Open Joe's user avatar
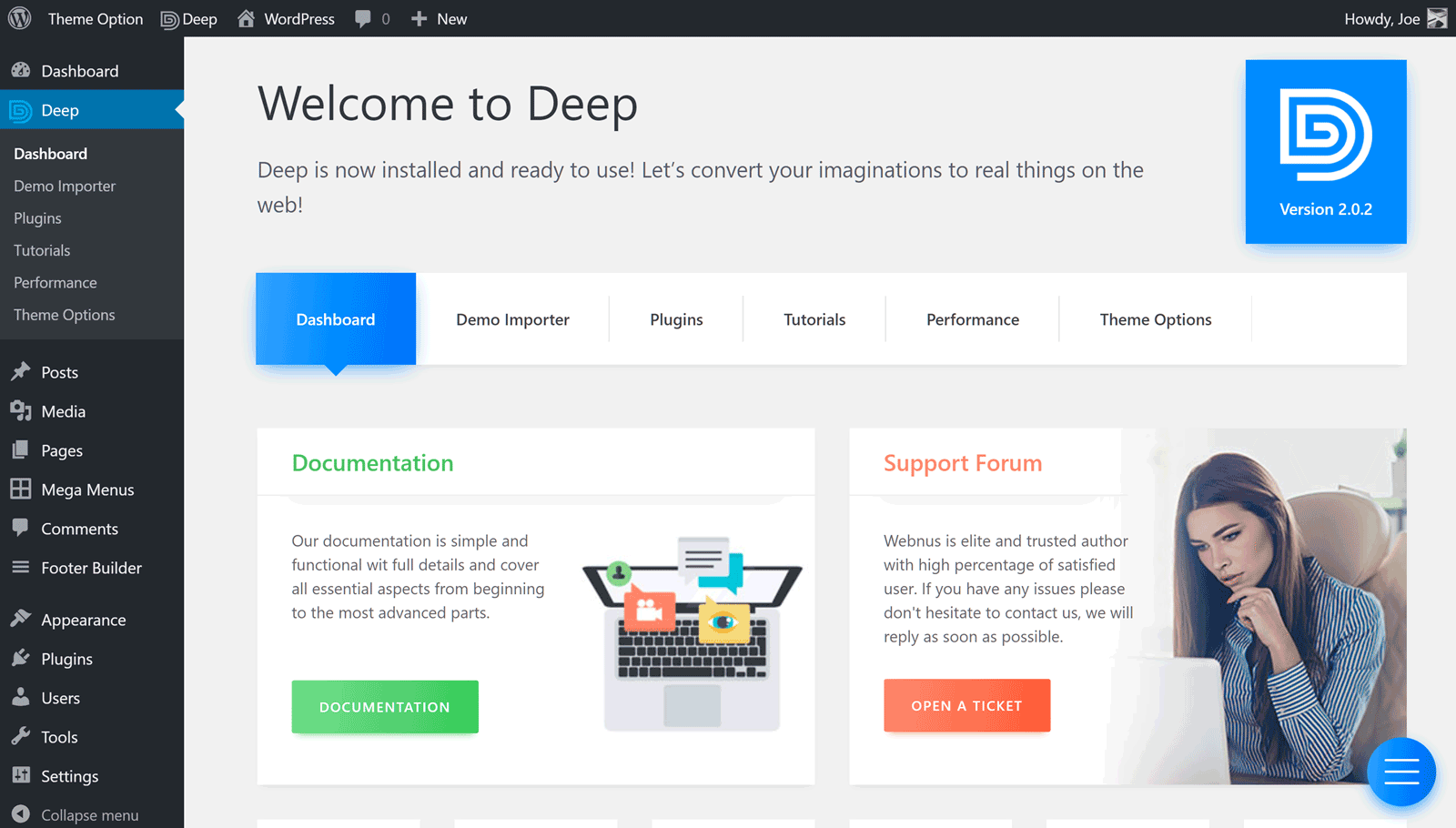Screen dimensions: 1456x828 (x=1437, y=18)
